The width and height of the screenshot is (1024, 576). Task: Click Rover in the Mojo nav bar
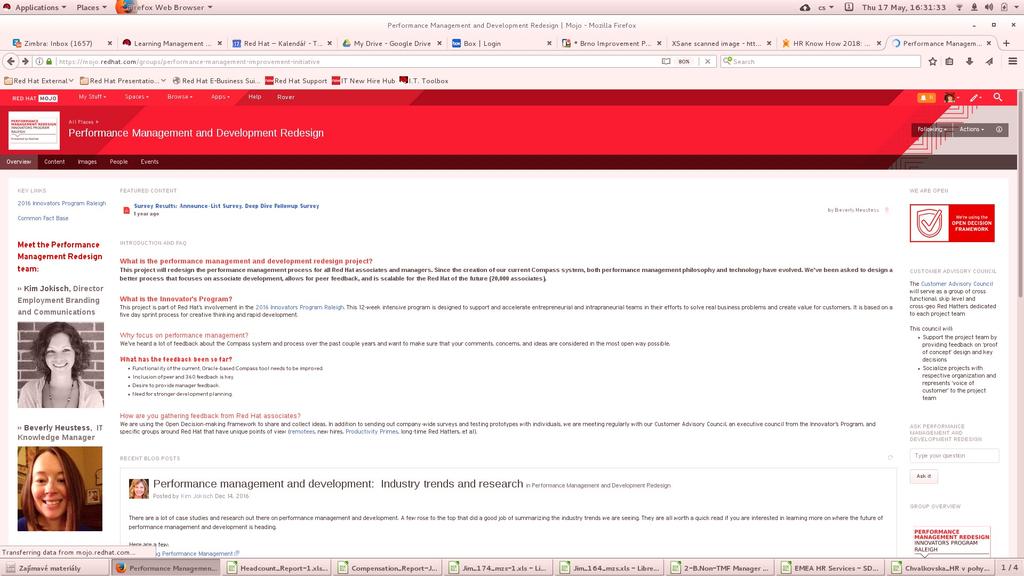(x=285, y=97)
